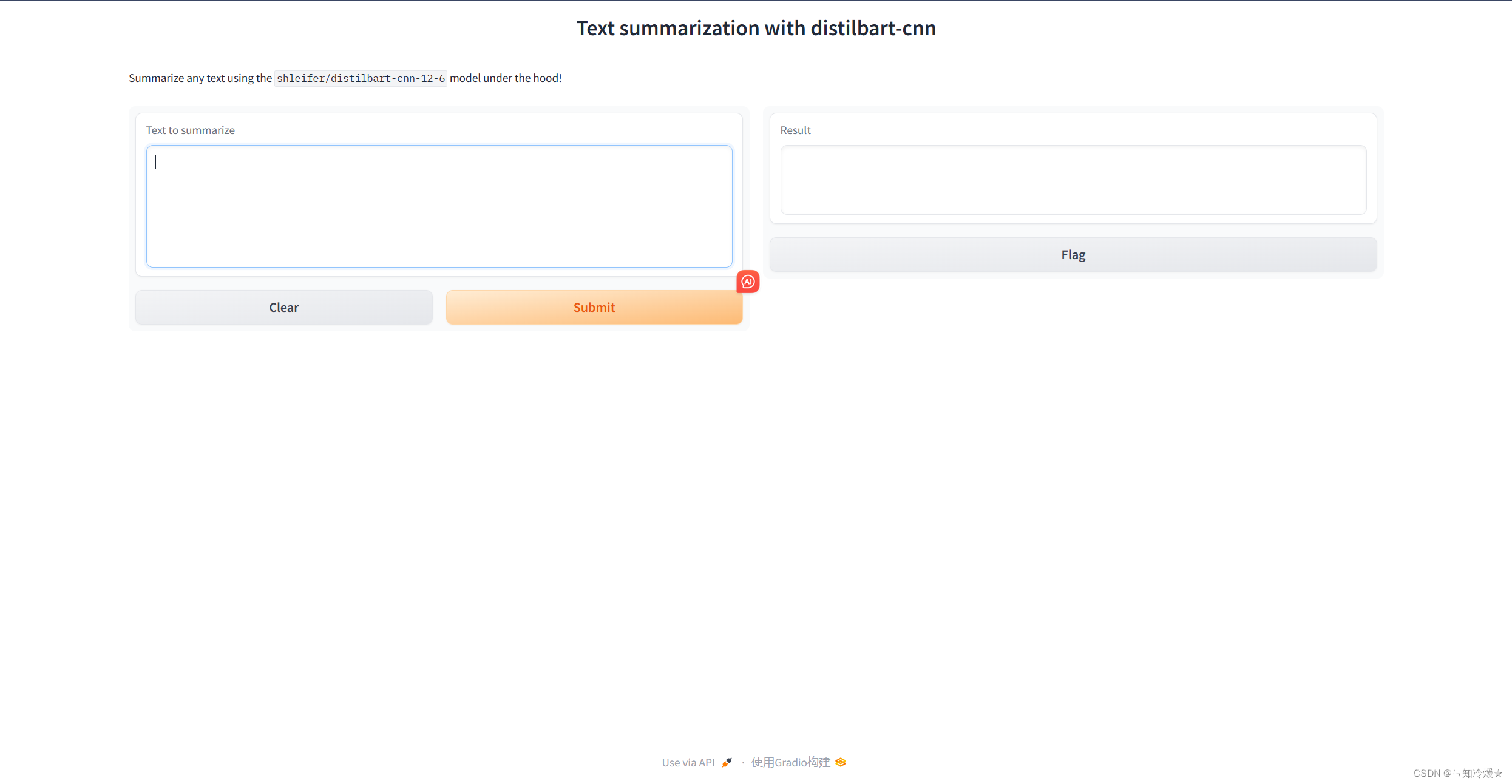Click the red AI assistant icon

pyautogui.click(x=748, y=282)
